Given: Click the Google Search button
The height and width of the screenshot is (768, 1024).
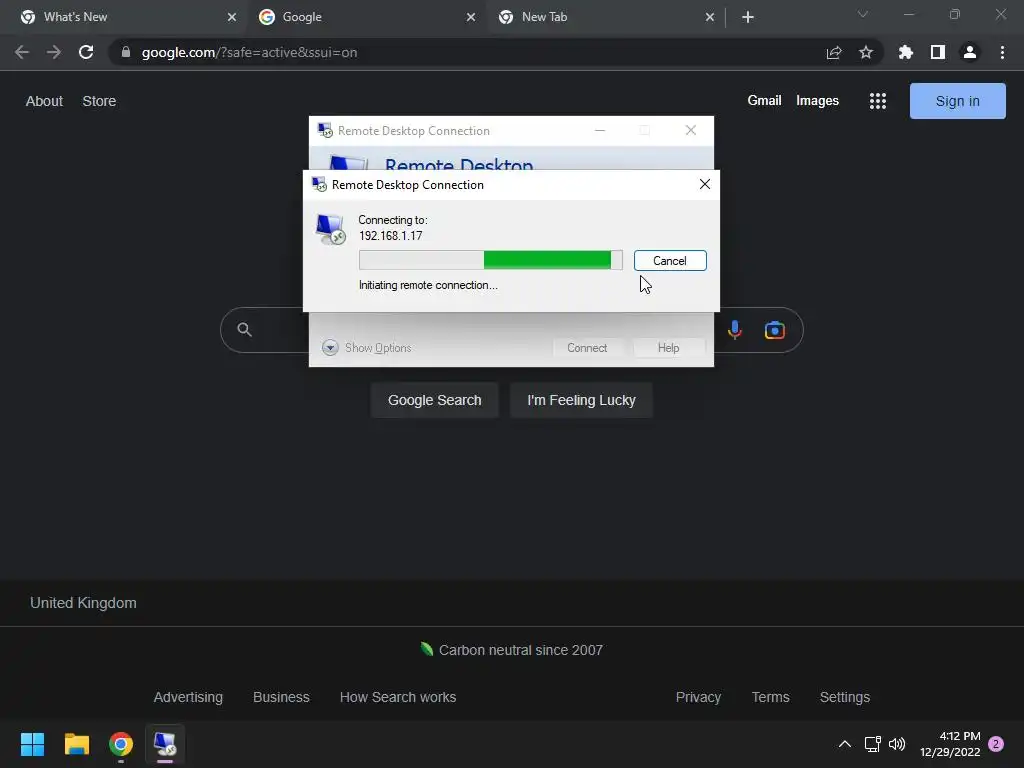Looking at the screenshot, I should coord(434,400).
